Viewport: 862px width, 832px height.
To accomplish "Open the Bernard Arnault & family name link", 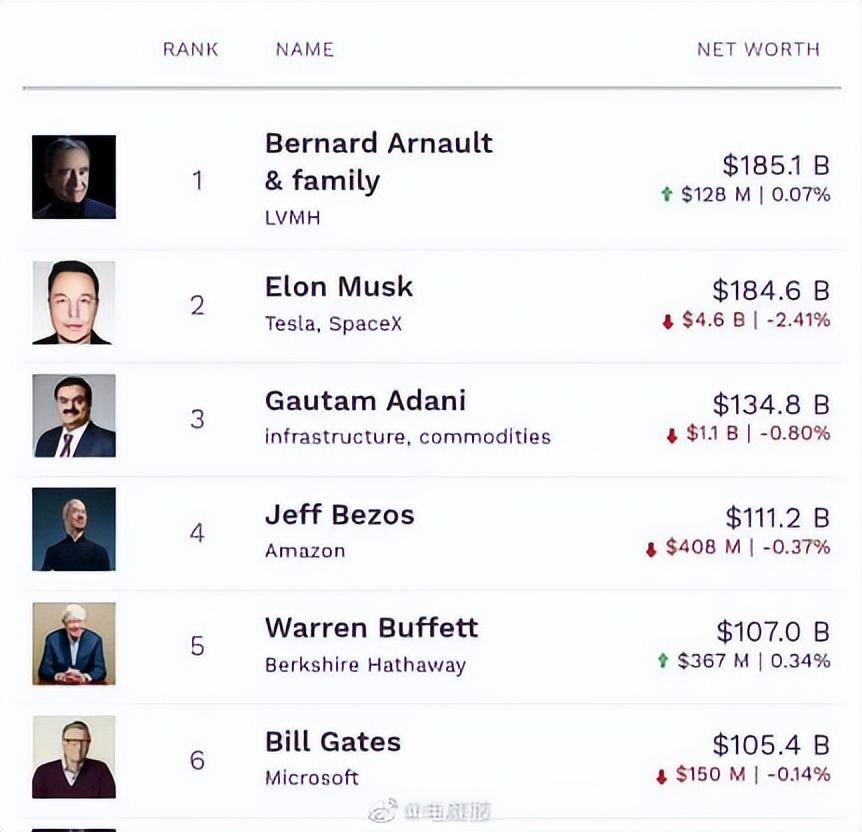I will (378, 161).
